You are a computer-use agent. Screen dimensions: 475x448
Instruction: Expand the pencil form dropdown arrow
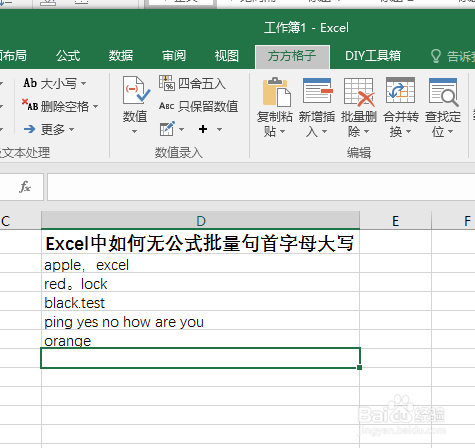(x=182, y=129)
